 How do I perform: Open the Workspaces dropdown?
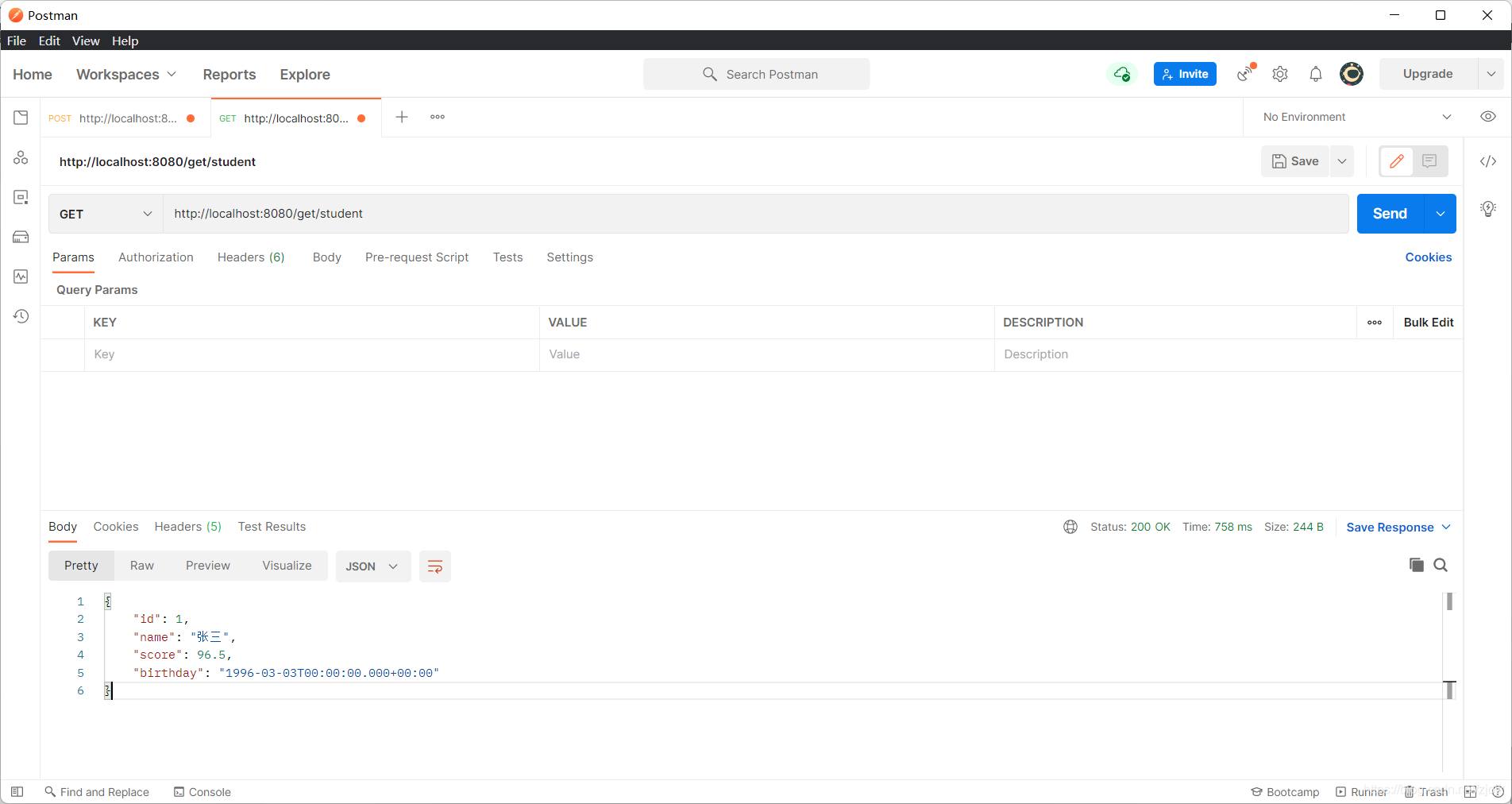point(126,74)
